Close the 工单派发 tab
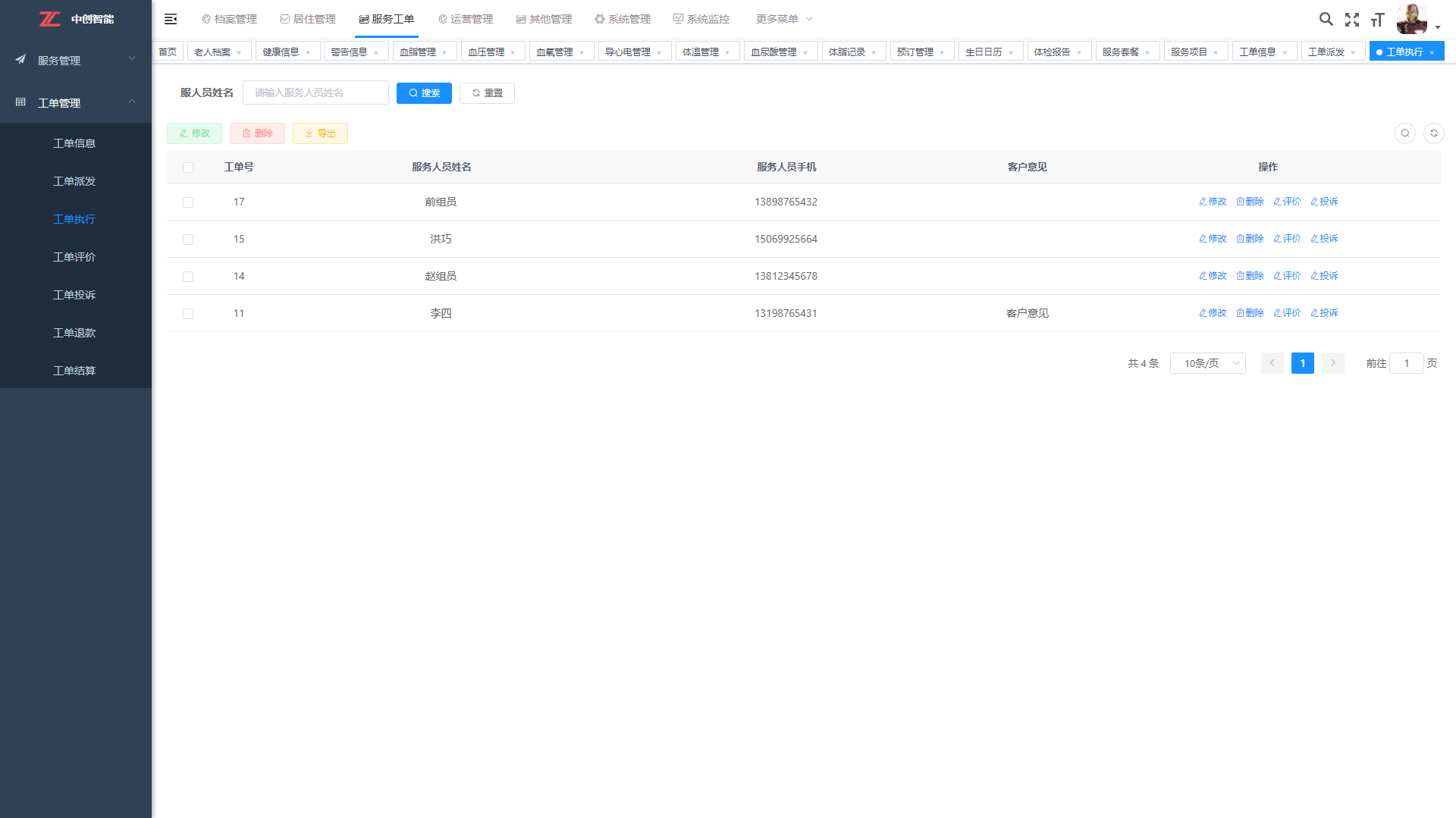 [x=1353, y=52]
